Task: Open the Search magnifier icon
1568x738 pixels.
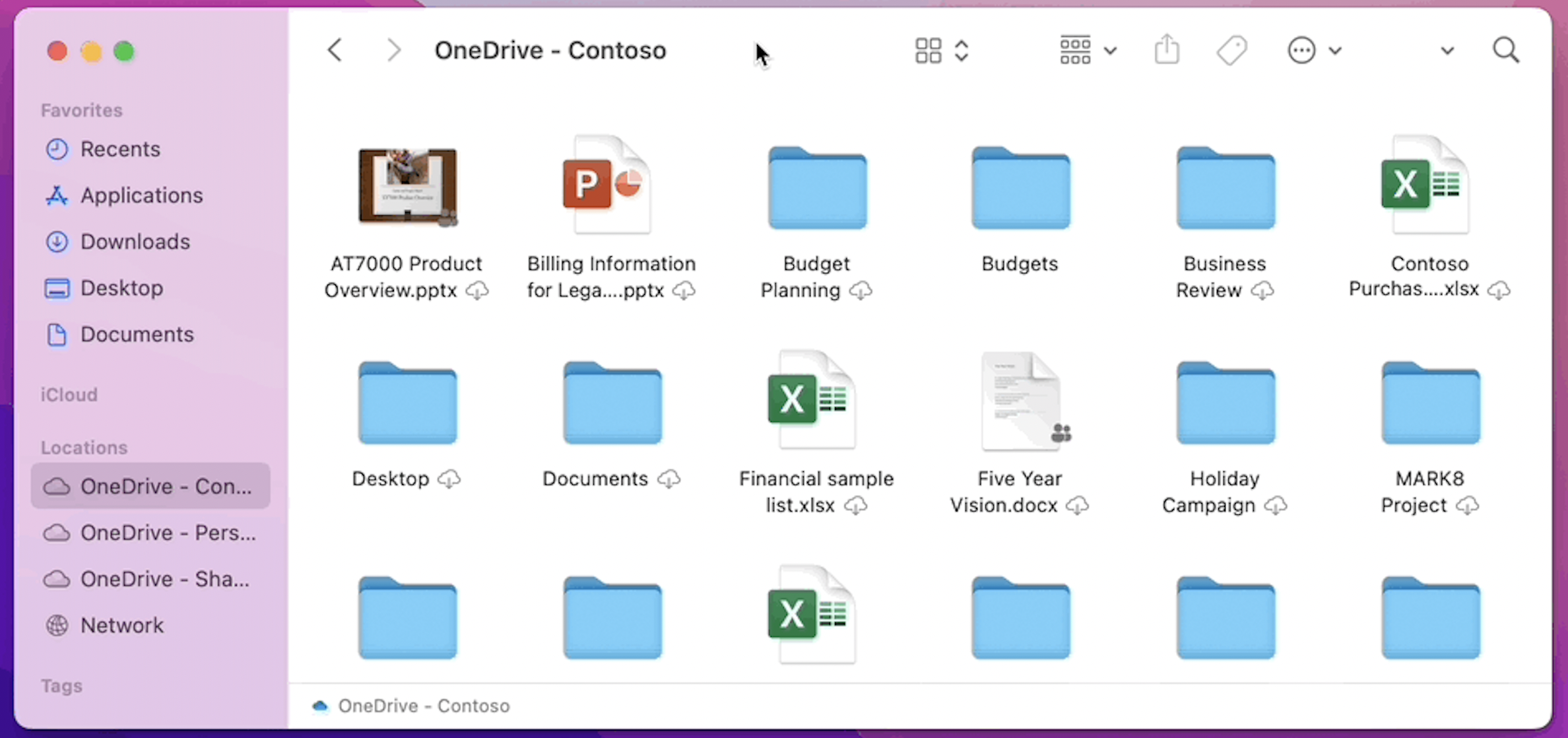Action: point(1505,50)
